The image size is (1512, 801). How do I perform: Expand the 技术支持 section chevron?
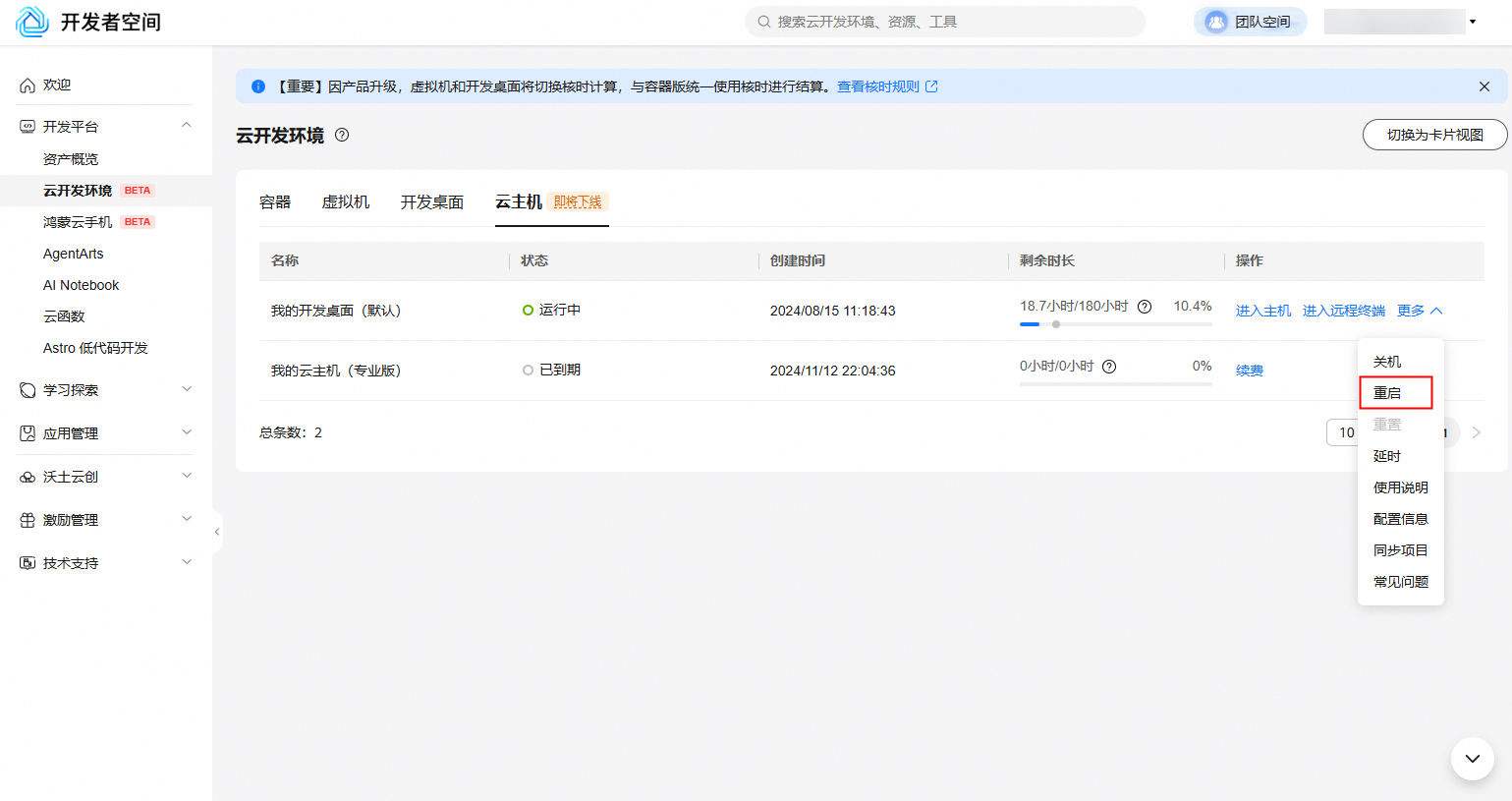[187, 562]
